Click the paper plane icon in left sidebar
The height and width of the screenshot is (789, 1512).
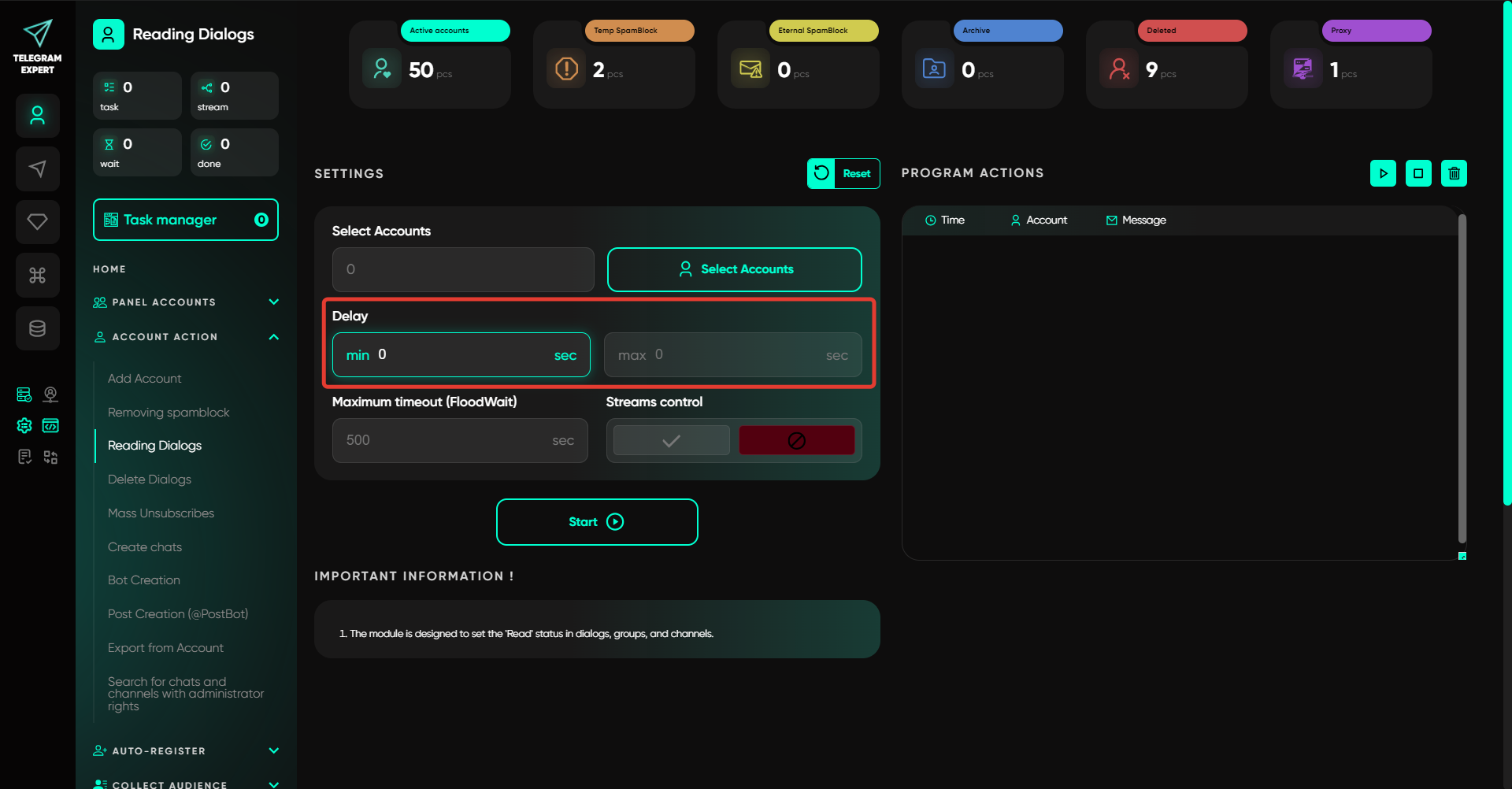[37, 169]
